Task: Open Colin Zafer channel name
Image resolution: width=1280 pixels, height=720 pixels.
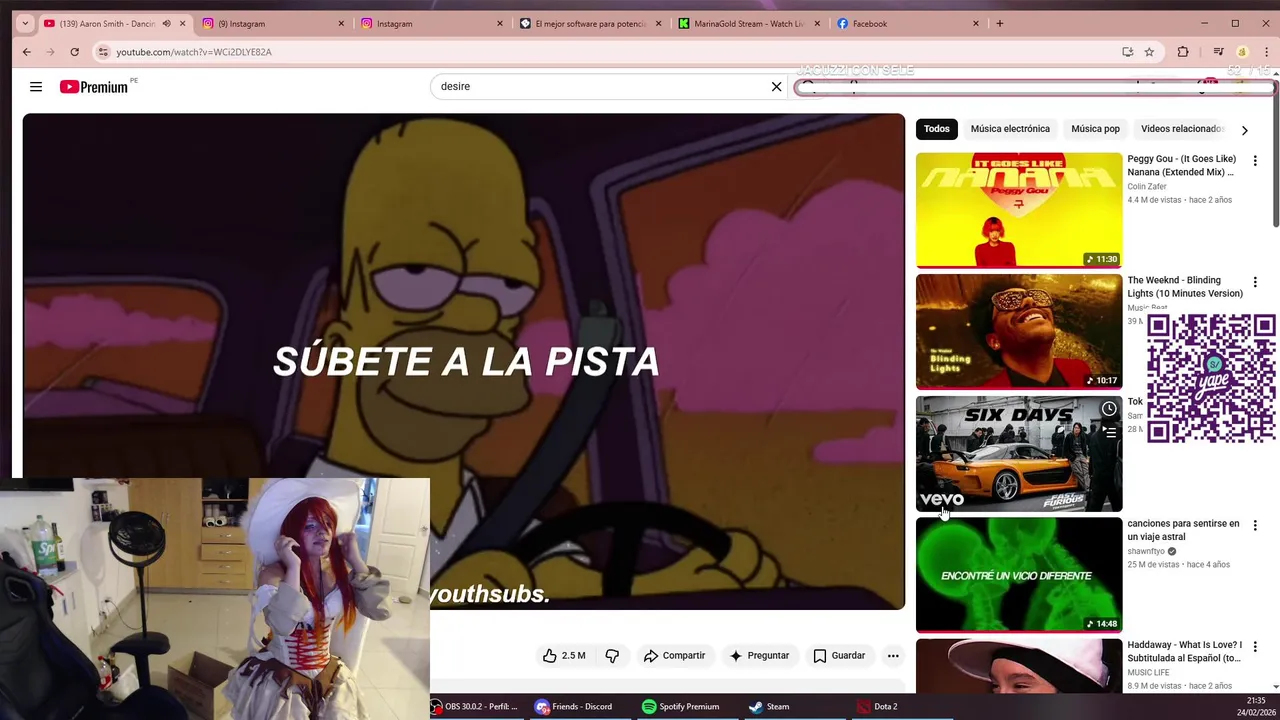Action: coord(1147,187)
